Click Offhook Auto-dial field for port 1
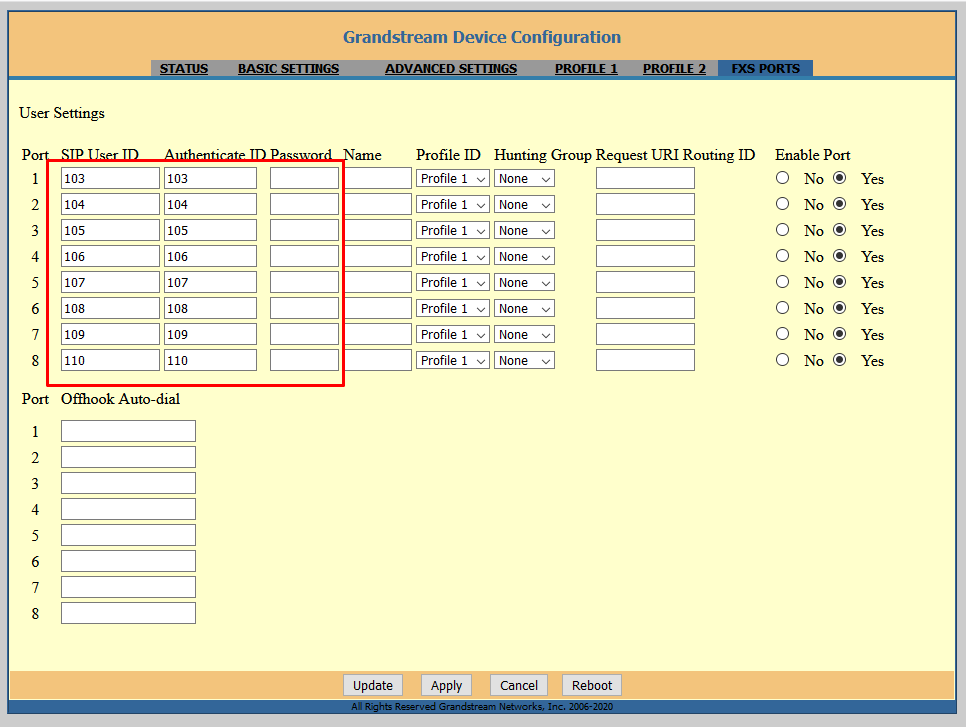This screenshot has width=966, height=727. pyautogui.click(x=128, y=431)
